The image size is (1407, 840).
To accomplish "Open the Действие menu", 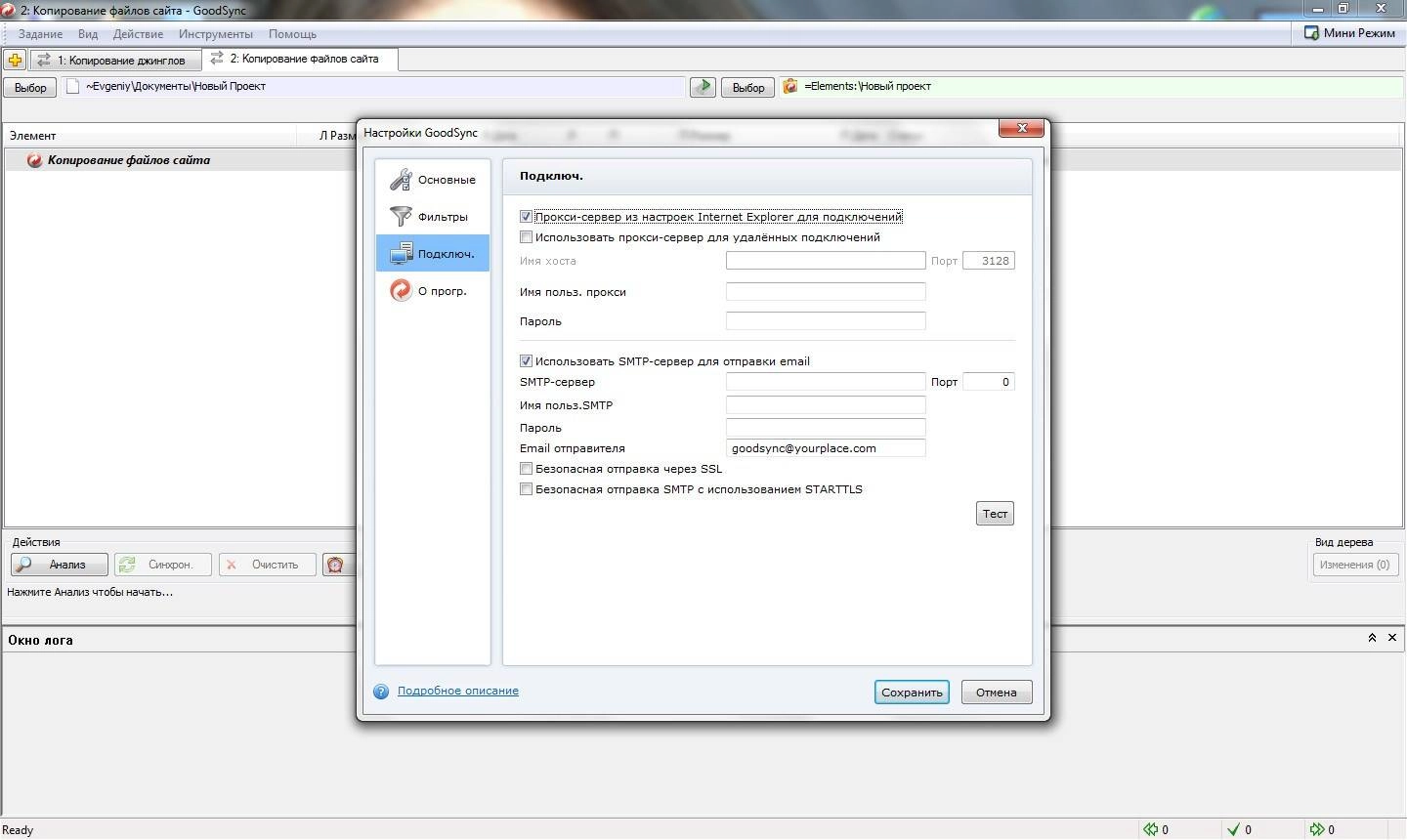I will click(x=138, y=34).
